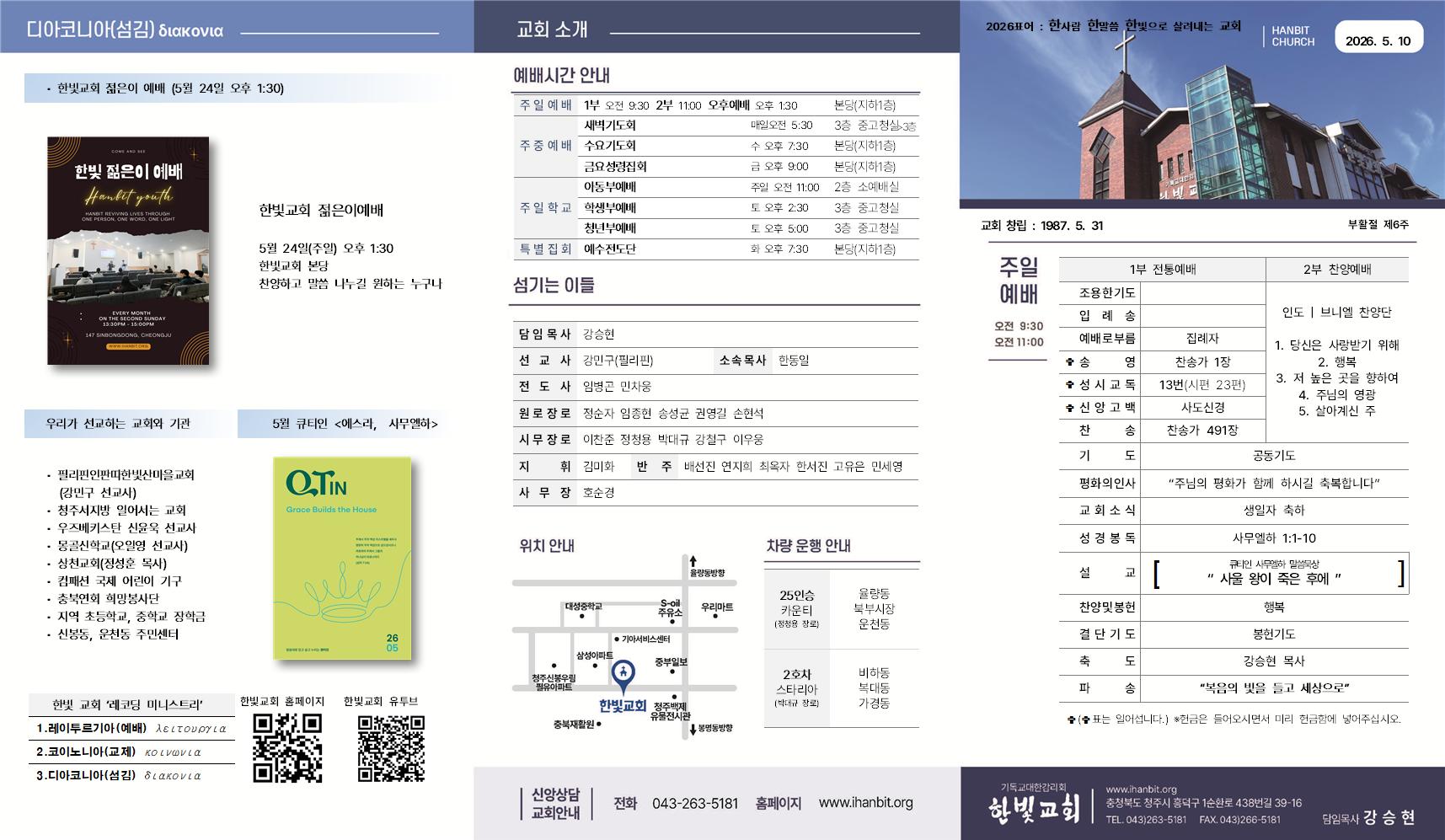Image resolution: width=1445 pixels, height=840 pixels.
Task: Click the 새벽기도회 row
Action: (749, 126)
